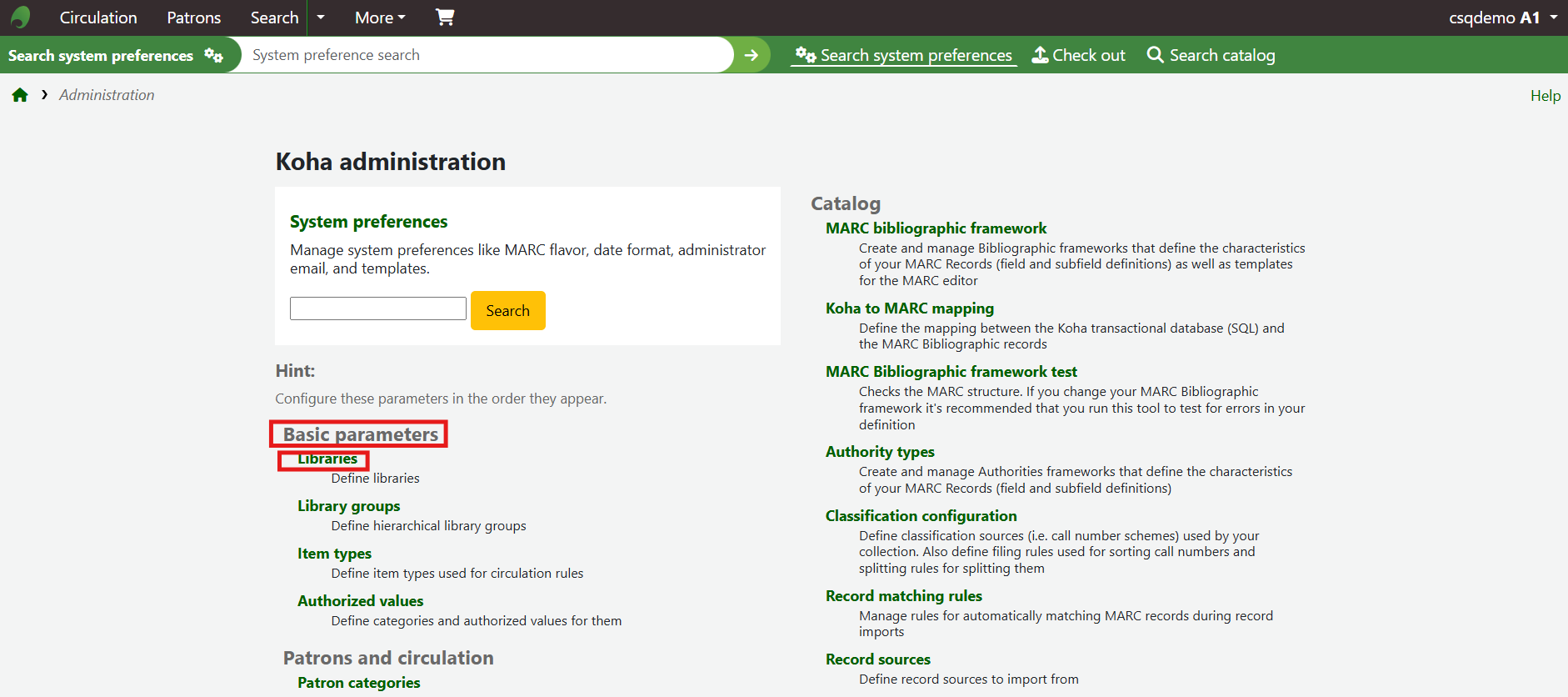Submit search with green arrow button
Screen dimensions: 1568x697
point(752,55)
